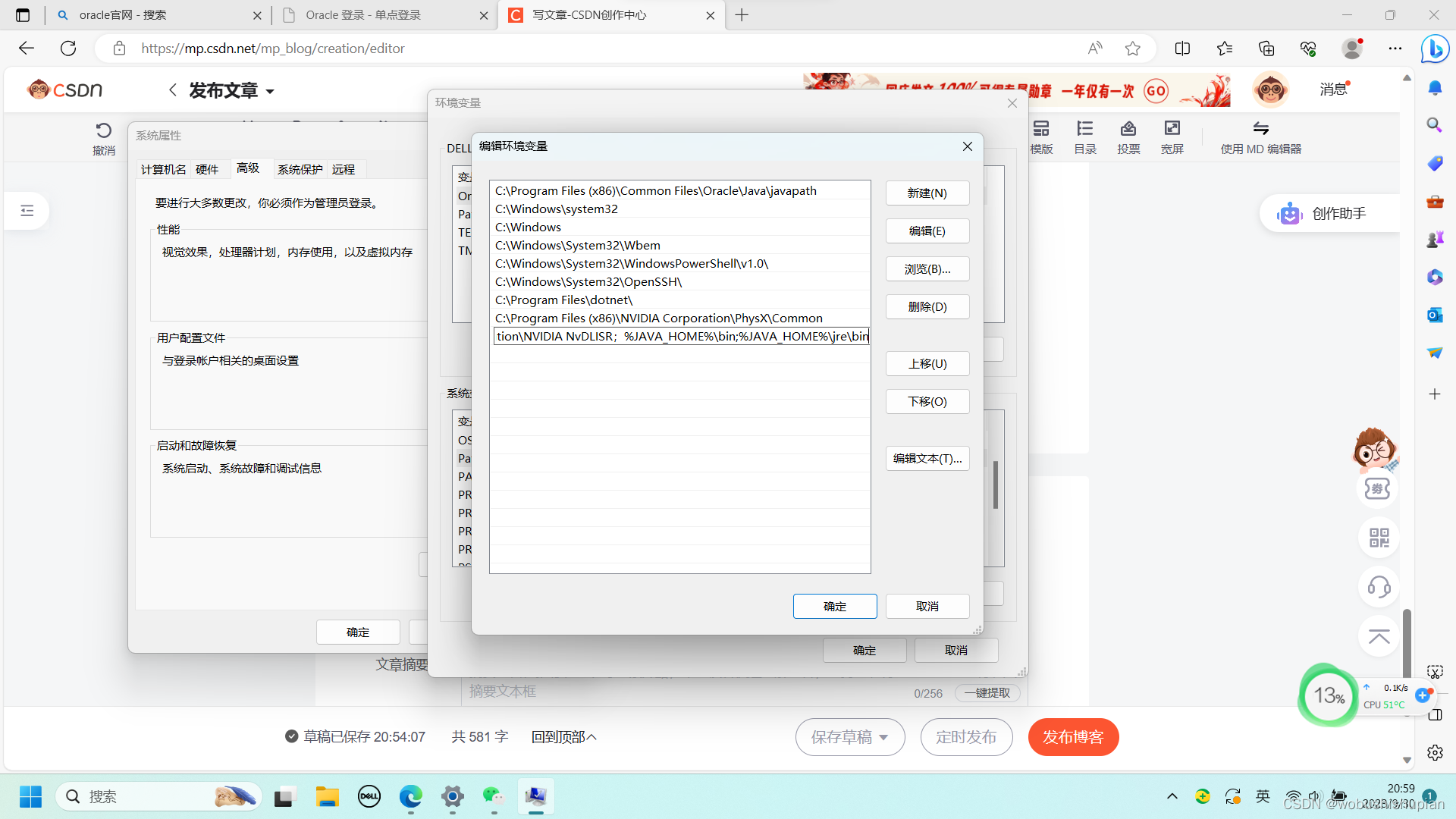Insert a table of contents via 目录 icon
The height and width of the screenshot is (819, 1456).
coord(1084,136)
